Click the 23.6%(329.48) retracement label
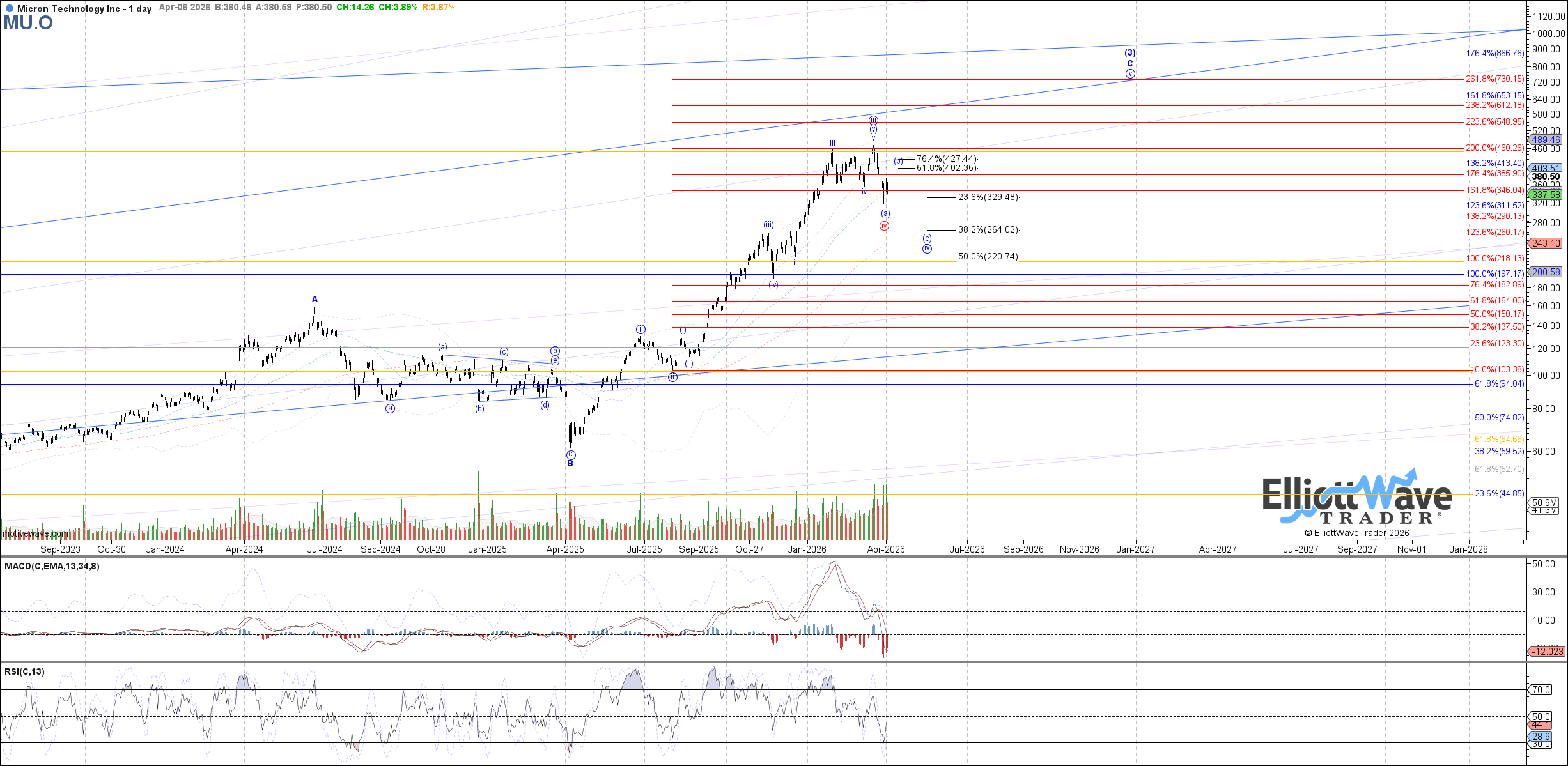 [x=988, y=197]
